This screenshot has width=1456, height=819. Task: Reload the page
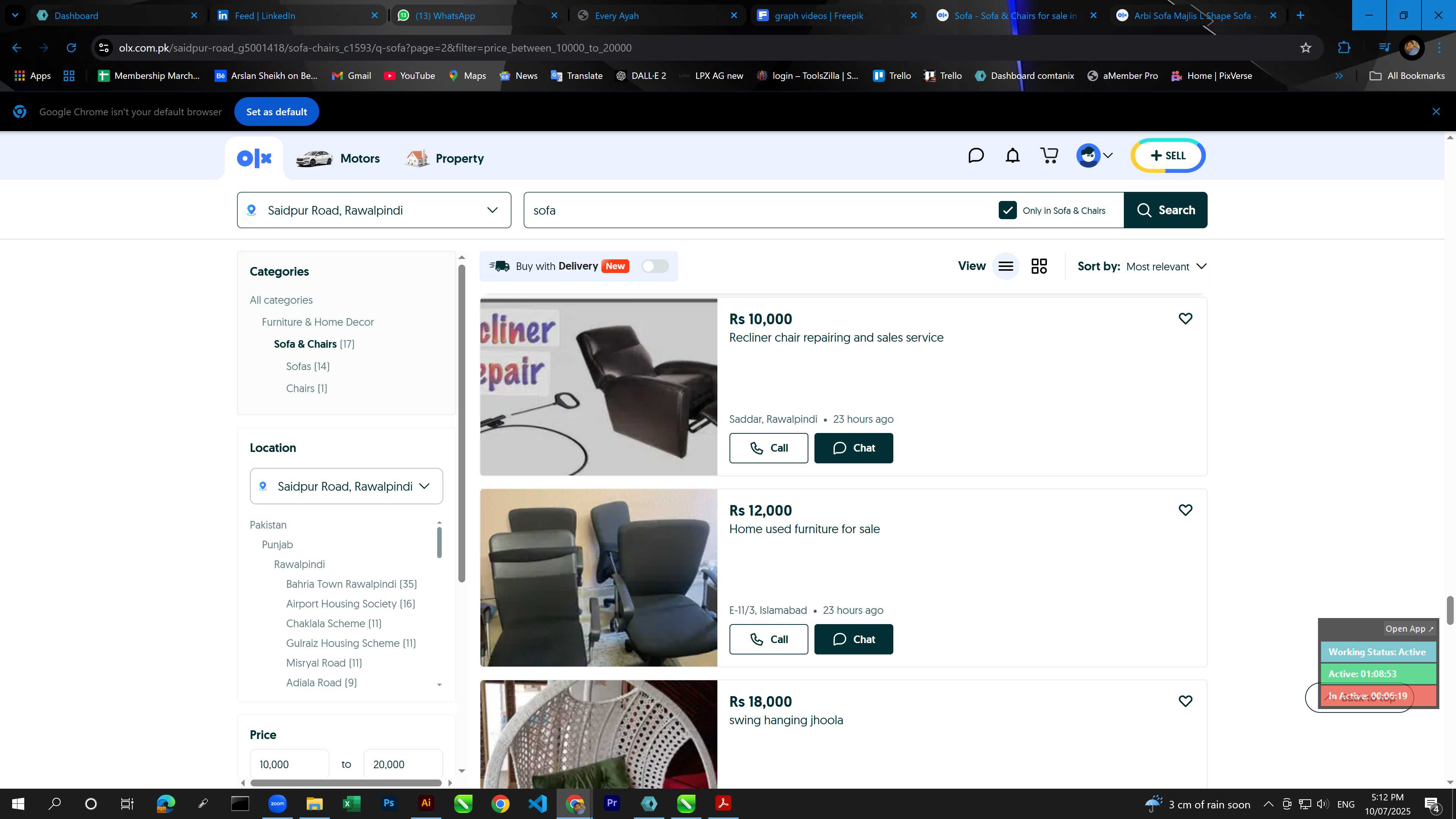[x=71, y=48]
